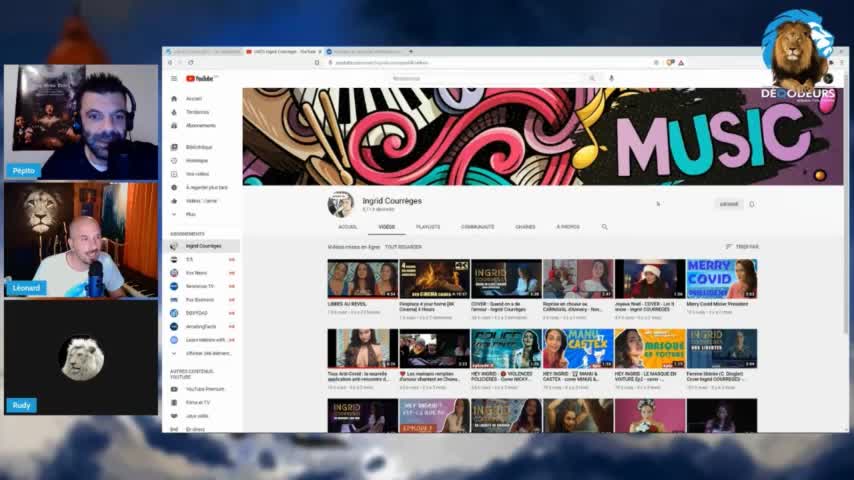This screenshot has height=480, width=854.
Task: Click the red triangle icon in address bar
Action: [681, 63]
